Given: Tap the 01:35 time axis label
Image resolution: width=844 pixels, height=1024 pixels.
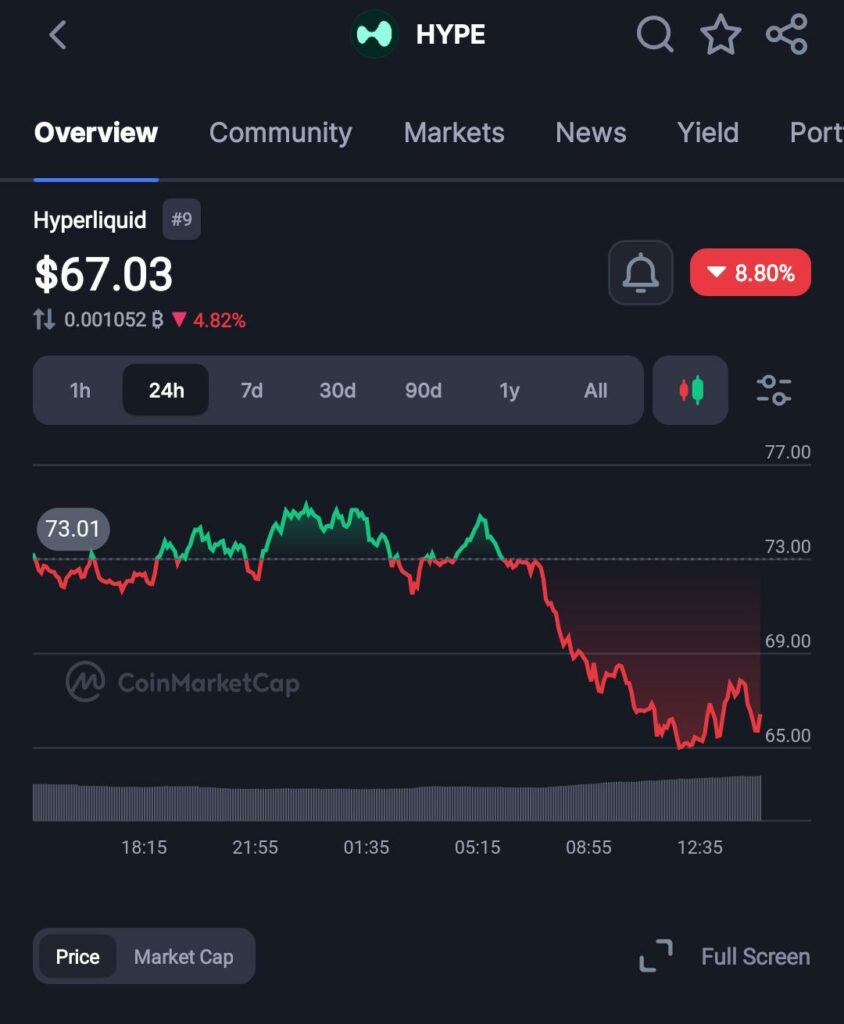Looking at the screenshot, I should tap(366, 848).
